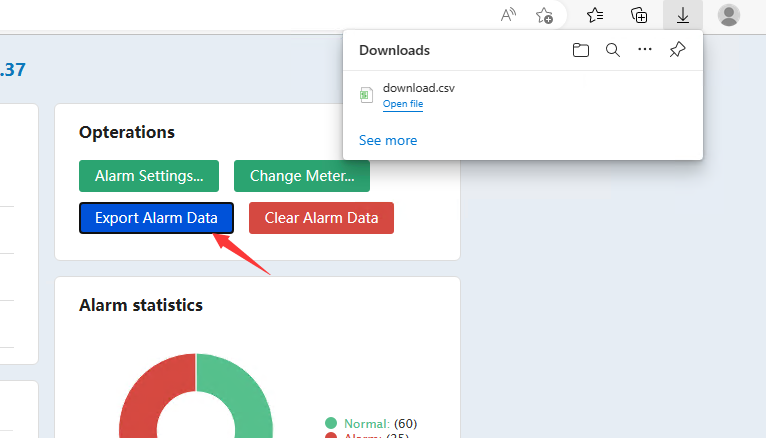Click See more in Downloads panel
The height and width of the screenshot is (438, 766).
pos(388,141)
